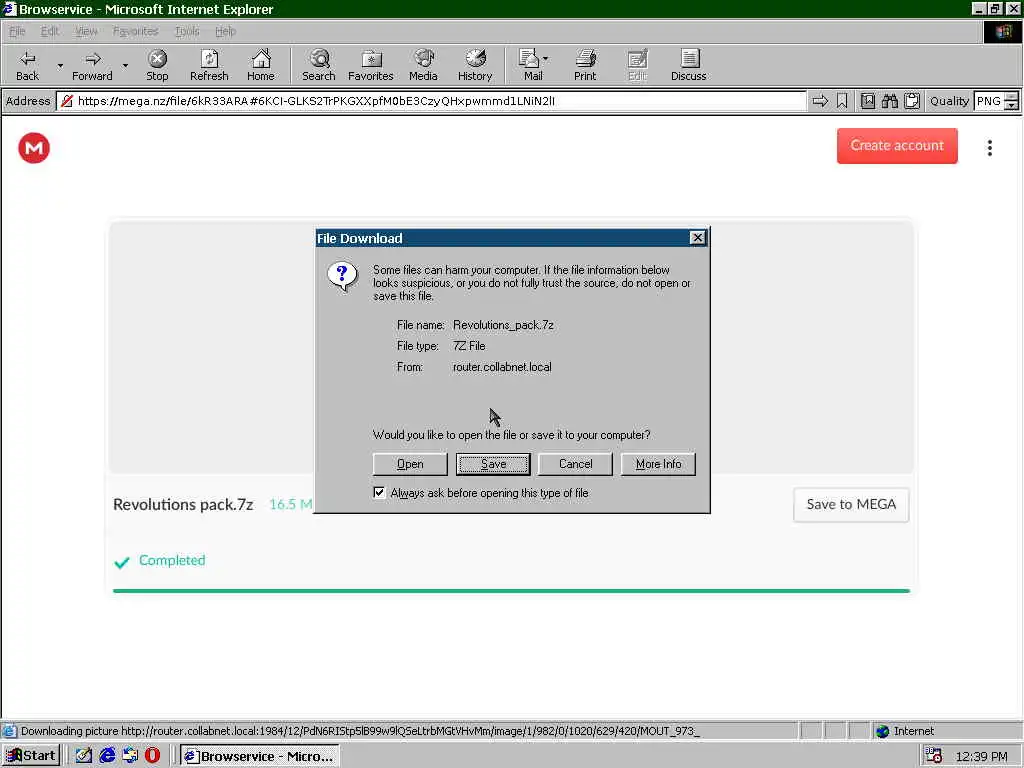Click the Edit toolbar button
Screen dimensions: 1024x768
tap(637, 65)
